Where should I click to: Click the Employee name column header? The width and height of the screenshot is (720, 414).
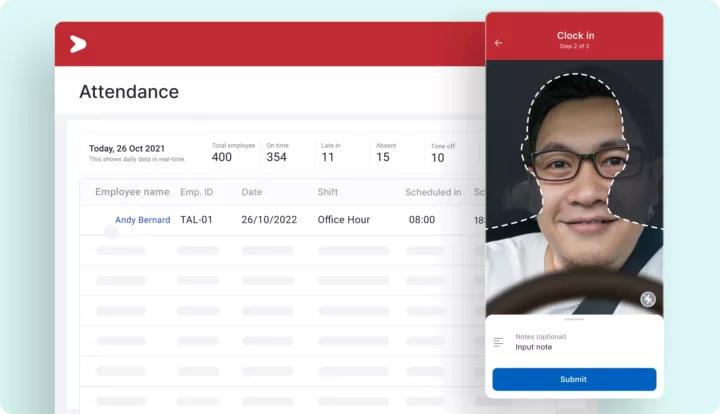132,192
